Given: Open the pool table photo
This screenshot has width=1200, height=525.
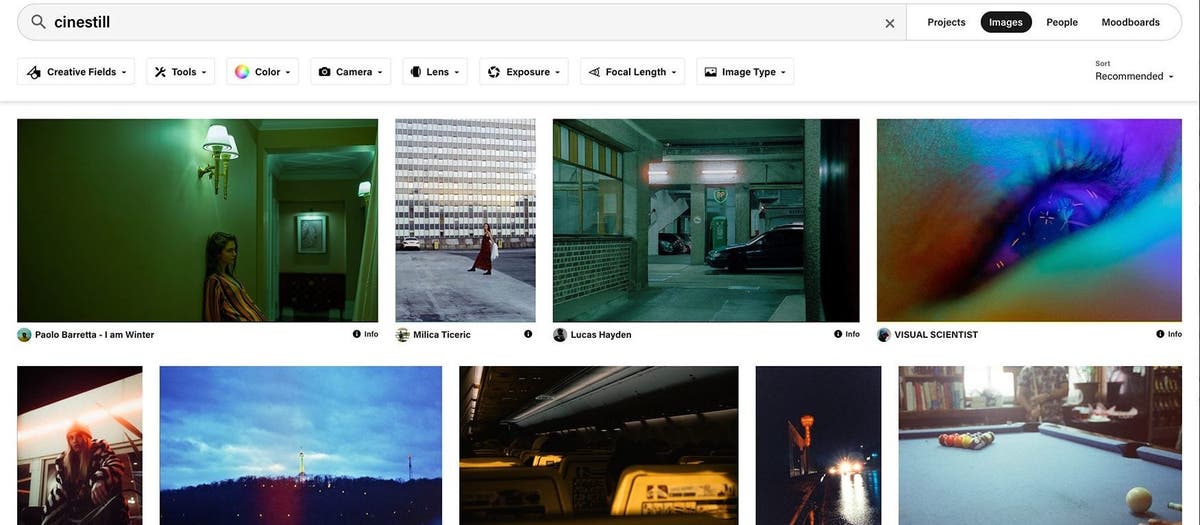Looking at the screenshot, I should point(1040,445).
